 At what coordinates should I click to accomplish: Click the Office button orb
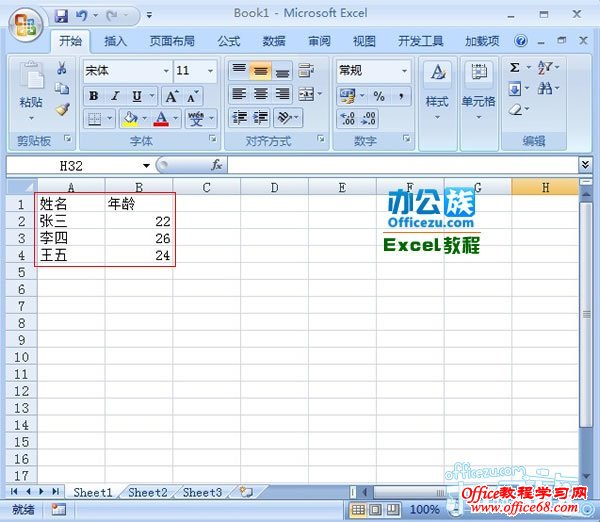coord(26,25)
